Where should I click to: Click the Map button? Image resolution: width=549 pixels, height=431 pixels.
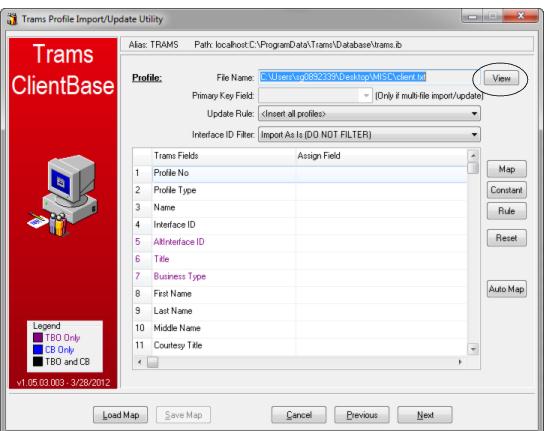(507, 169)
